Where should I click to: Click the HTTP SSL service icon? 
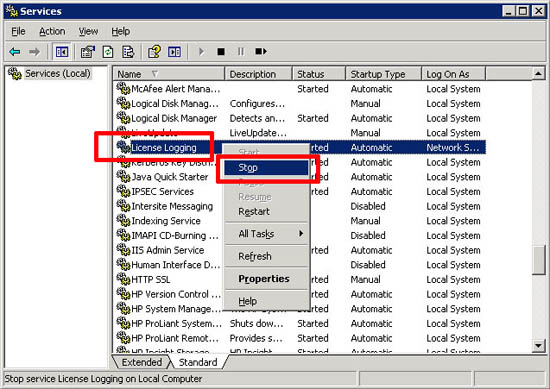click(123, 279)
